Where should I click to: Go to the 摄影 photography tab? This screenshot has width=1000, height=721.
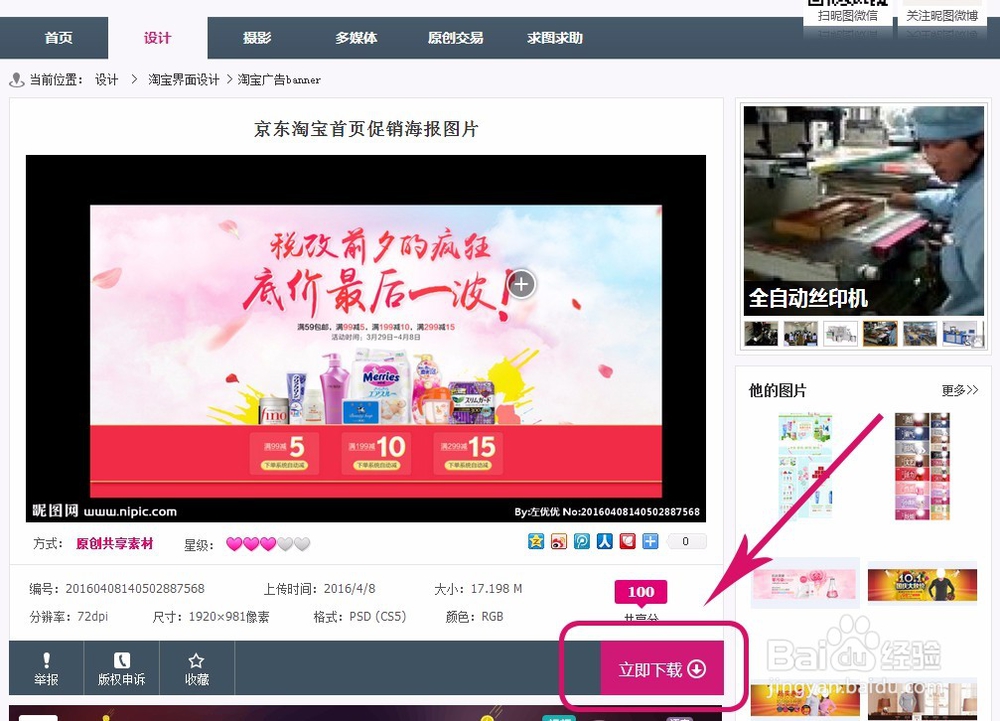(257, 38)
